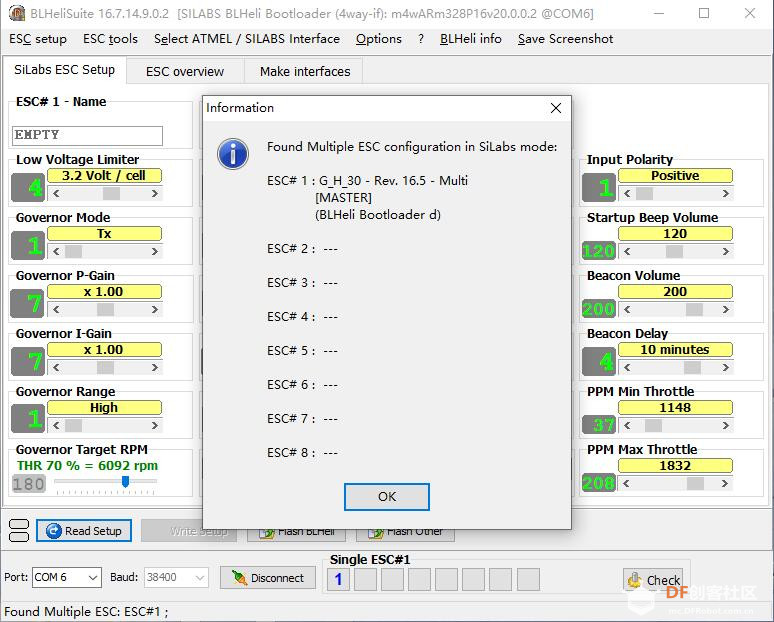Screen dimensions: 774x622
Task: Maximize the BLHeliSuite window
Action: pos(704,13)
